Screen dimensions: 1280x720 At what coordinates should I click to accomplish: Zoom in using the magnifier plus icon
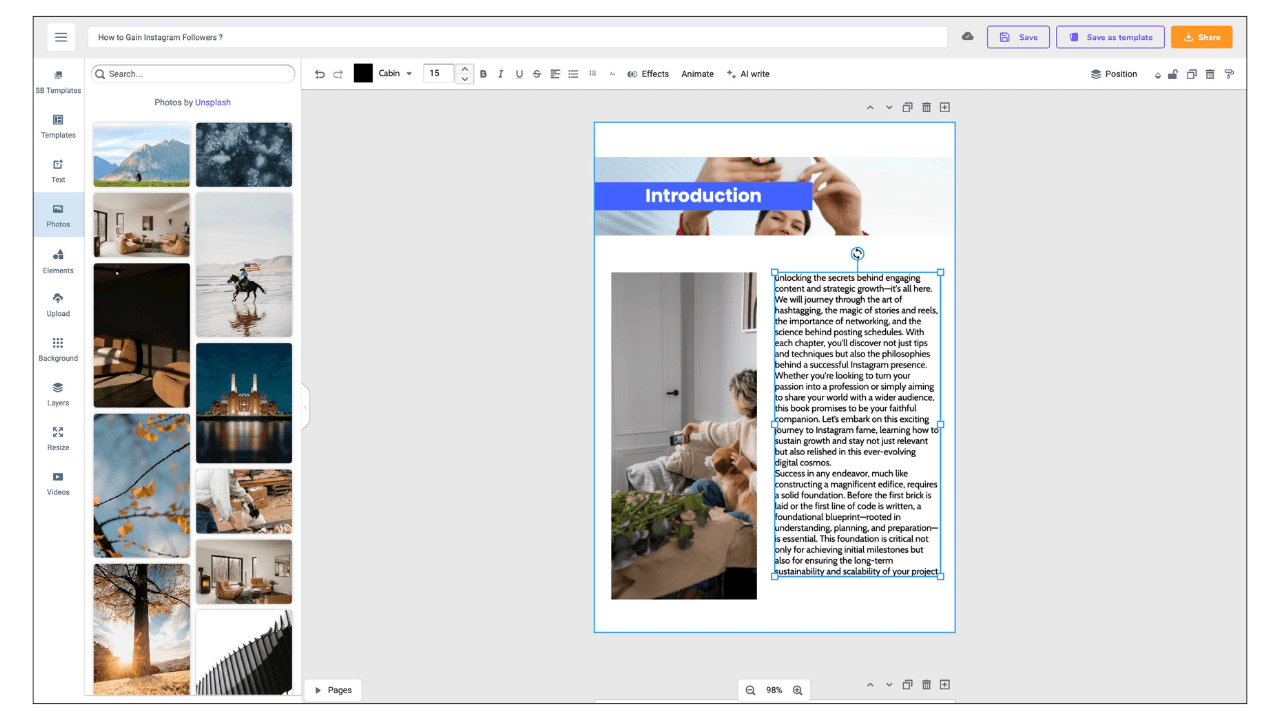(x=797, y=690)
